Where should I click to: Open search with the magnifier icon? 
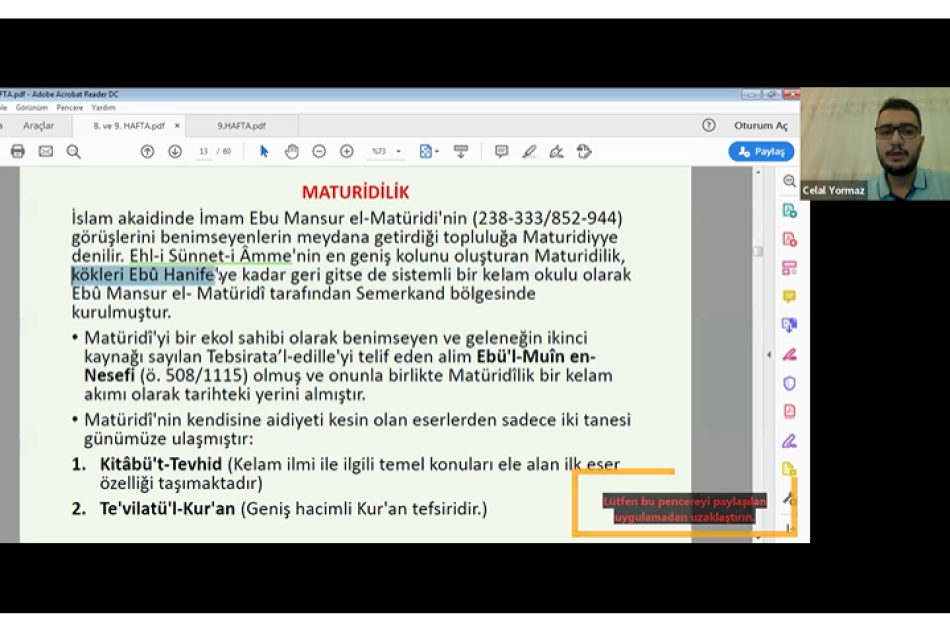pyautogui.click(x=71, y=151)
